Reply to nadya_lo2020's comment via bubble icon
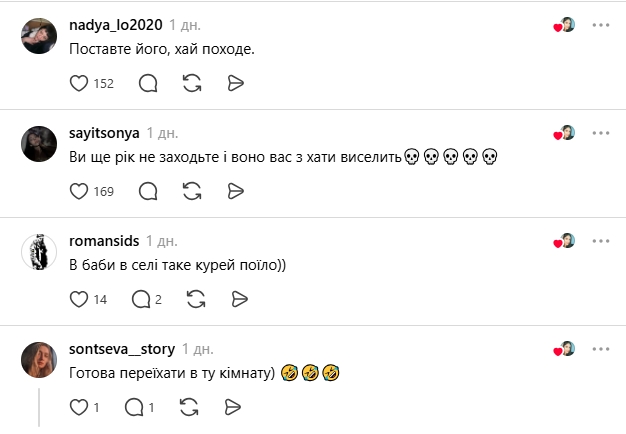Image resolution: width=626 pixels, height=434 pixels. tap(148, 83)
